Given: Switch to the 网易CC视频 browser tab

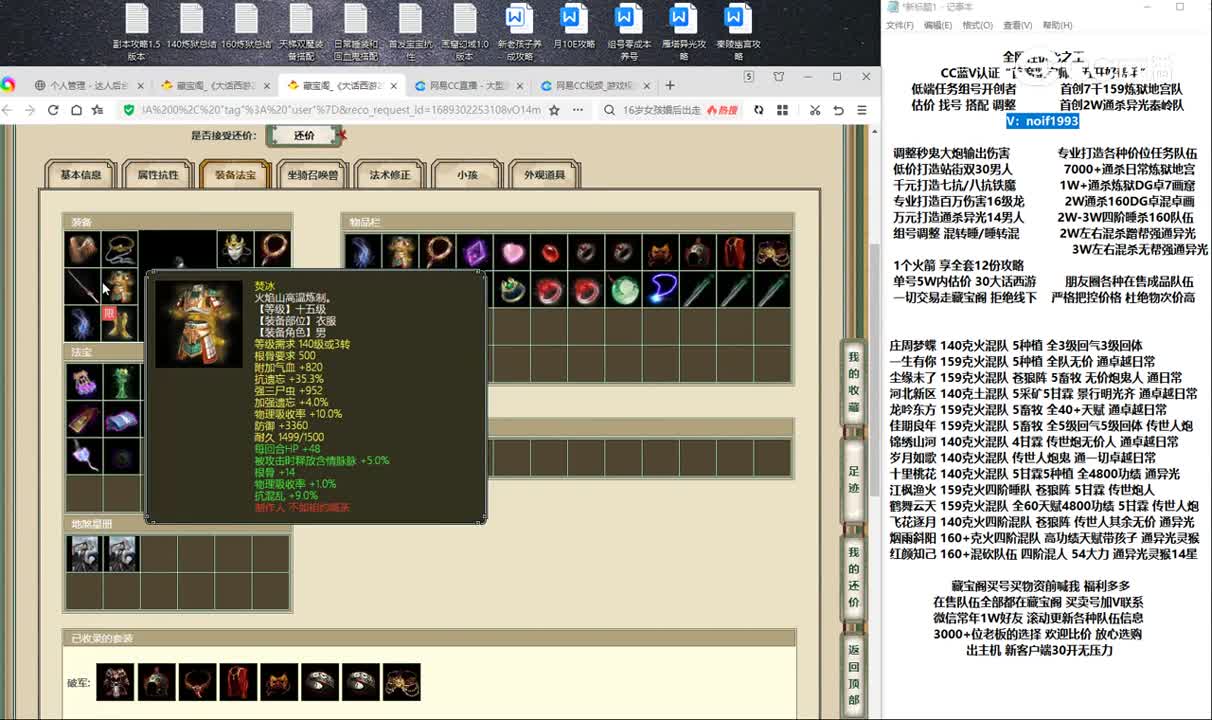Looking at the screenshot, I should (x=596, y=85).
